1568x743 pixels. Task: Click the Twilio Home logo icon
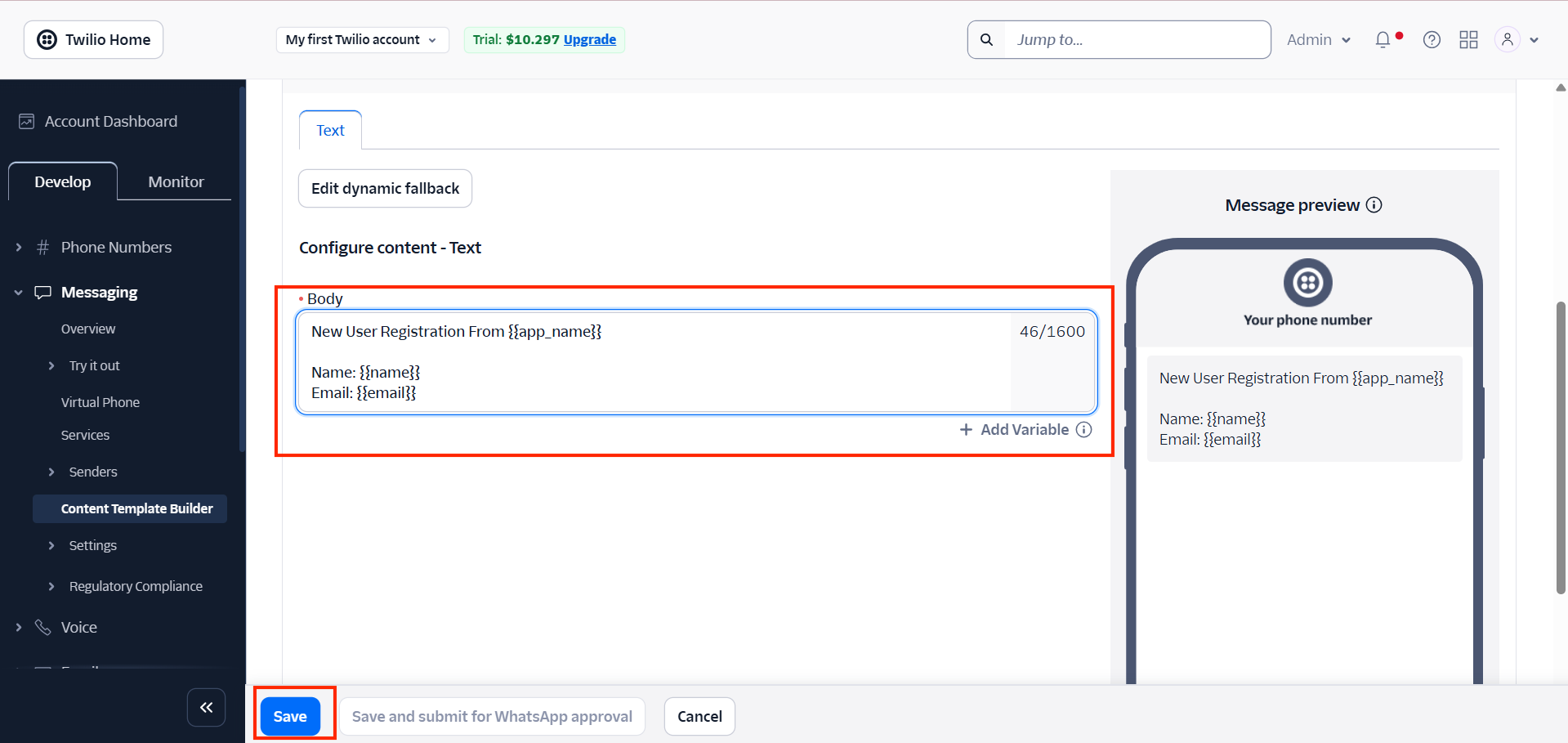(x=47, y=39)
